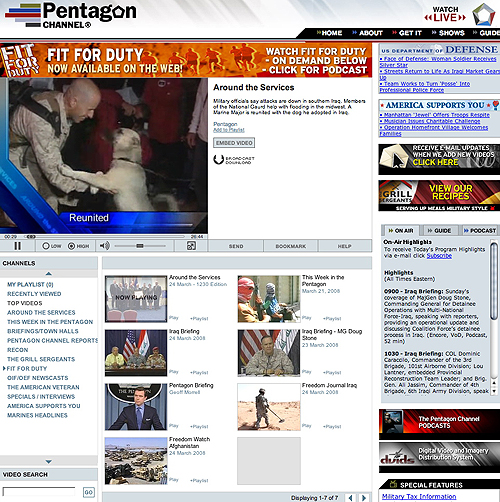500x502 pixels.
Task: Select THE GRILL SERGEANTS channel
Action: click(x=41, y=359)
